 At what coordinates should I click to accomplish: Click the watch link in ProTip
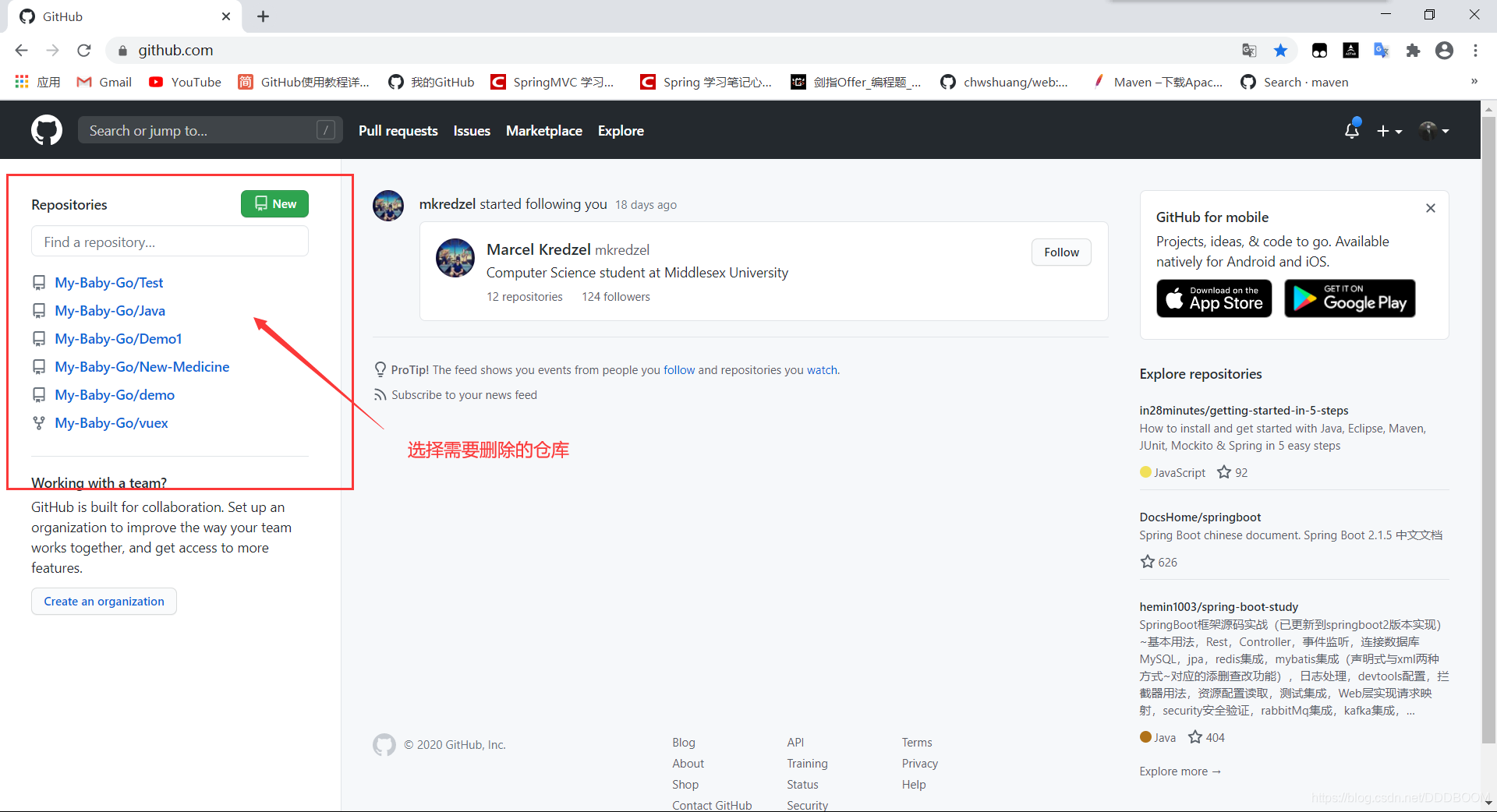822,370
